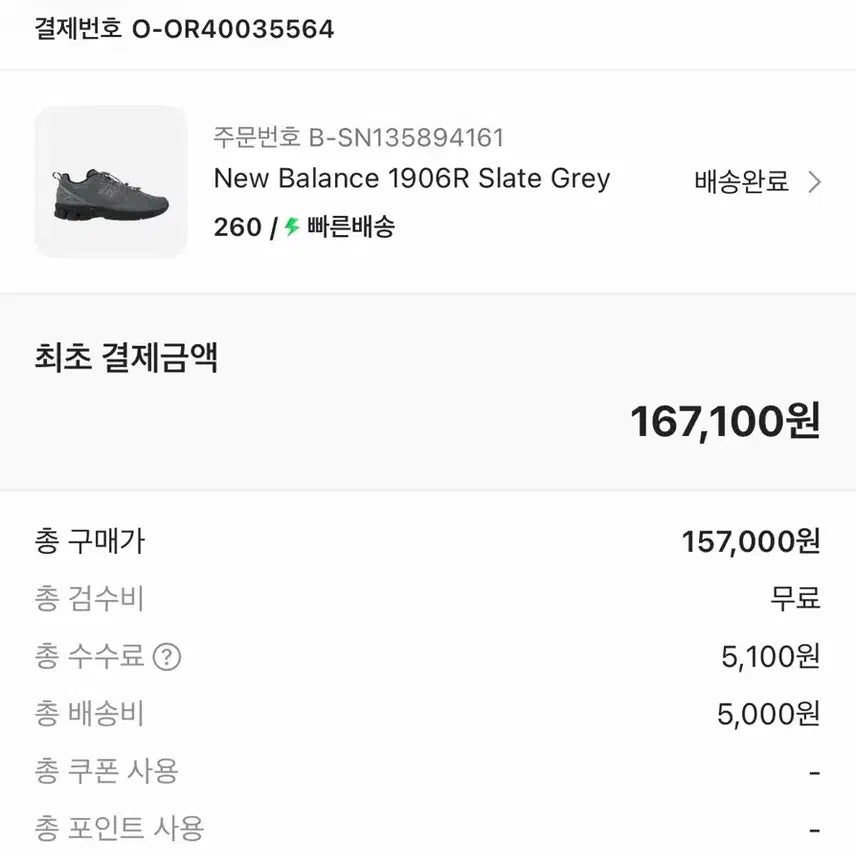
Task: Click the green lightning fast-delivery icon
Action: click(x=292, y=227)
